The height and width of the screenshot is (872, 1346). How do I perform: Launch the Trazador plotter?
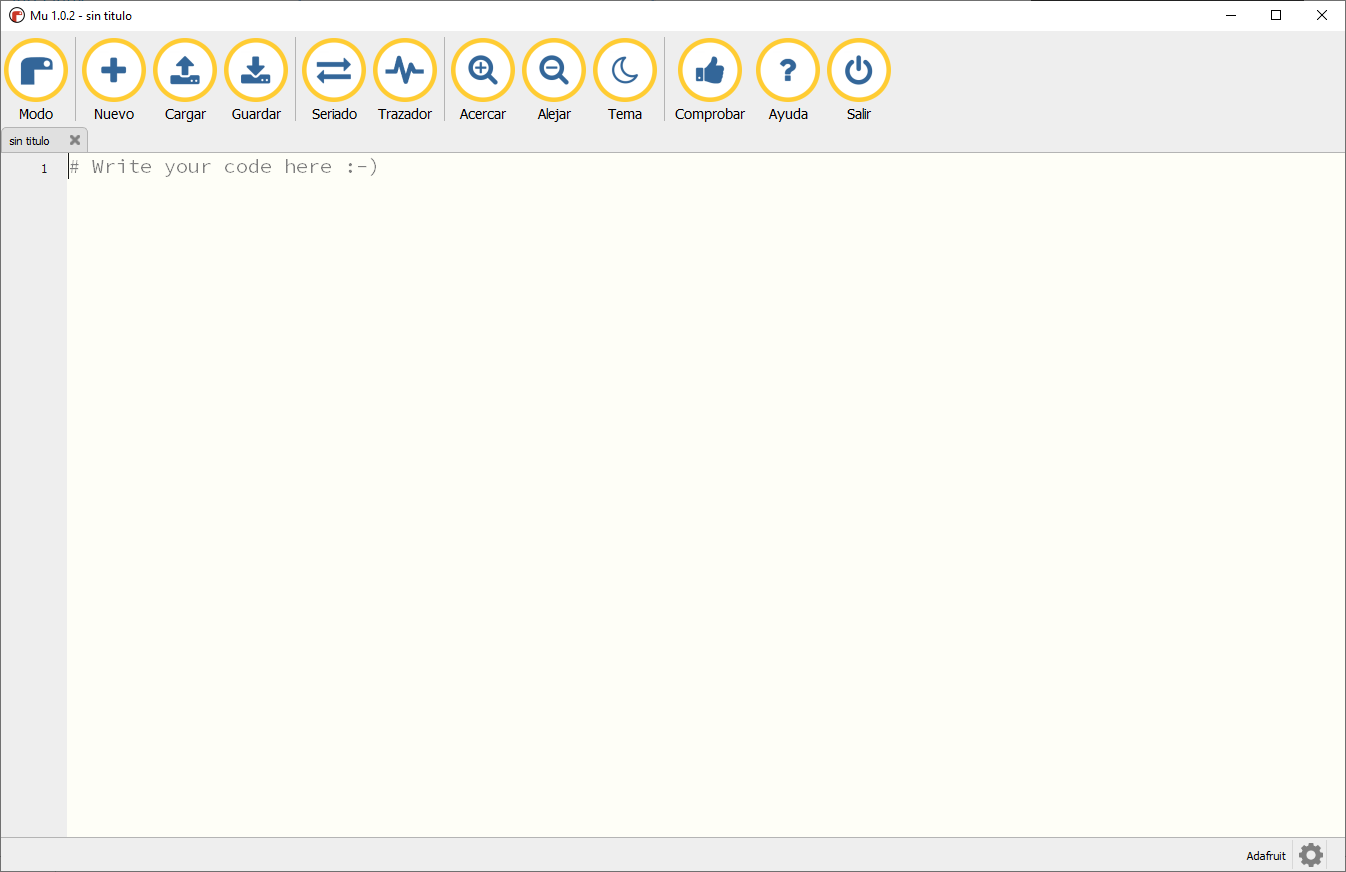(x=405, y=80)
